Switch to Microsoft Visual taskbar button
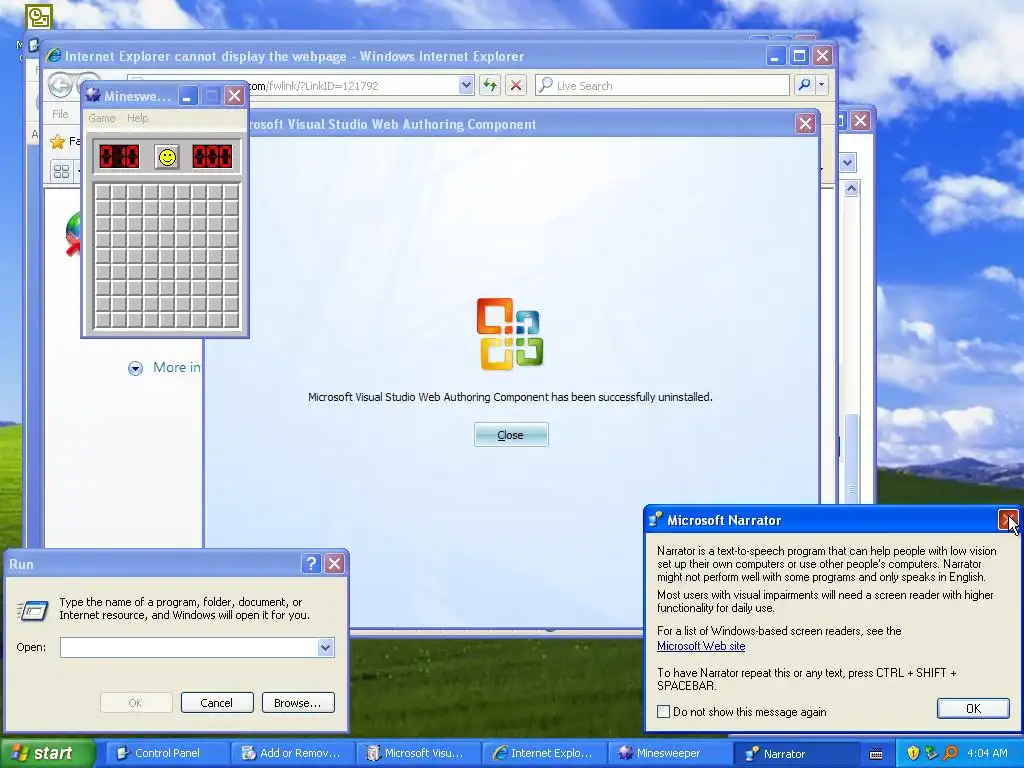The image size is (1024, 768). (x=417, y=753)
